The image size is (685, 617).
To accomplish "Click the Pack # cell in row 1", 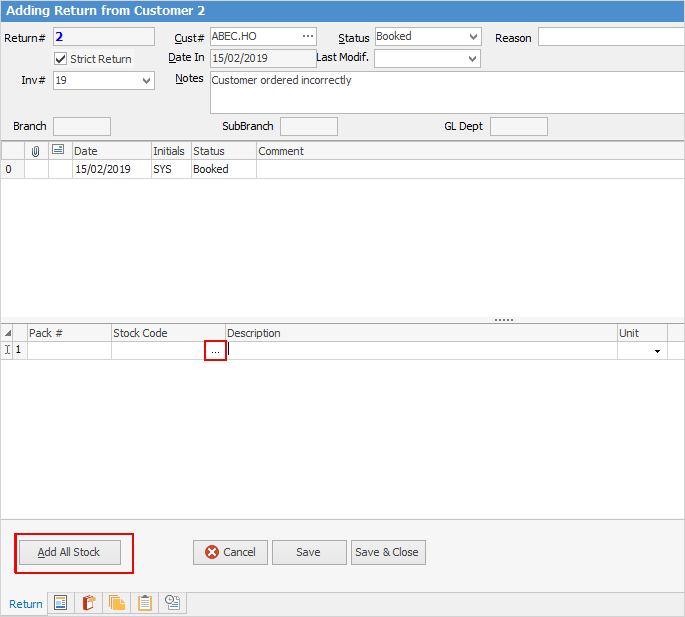I will click(x=69, y=350).
